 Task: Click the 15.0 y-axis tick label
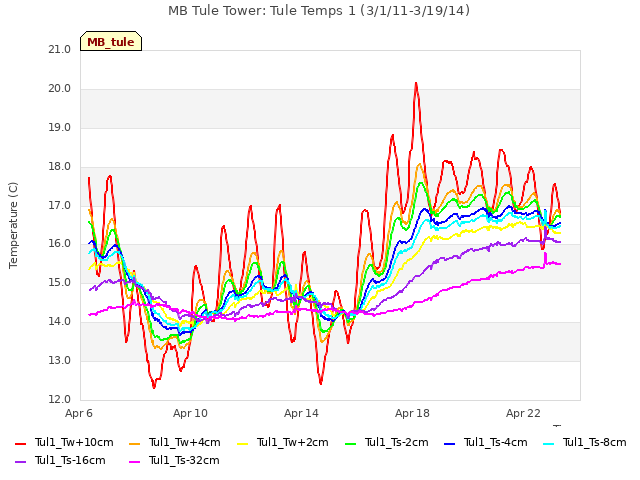click(x=60, y=282)
